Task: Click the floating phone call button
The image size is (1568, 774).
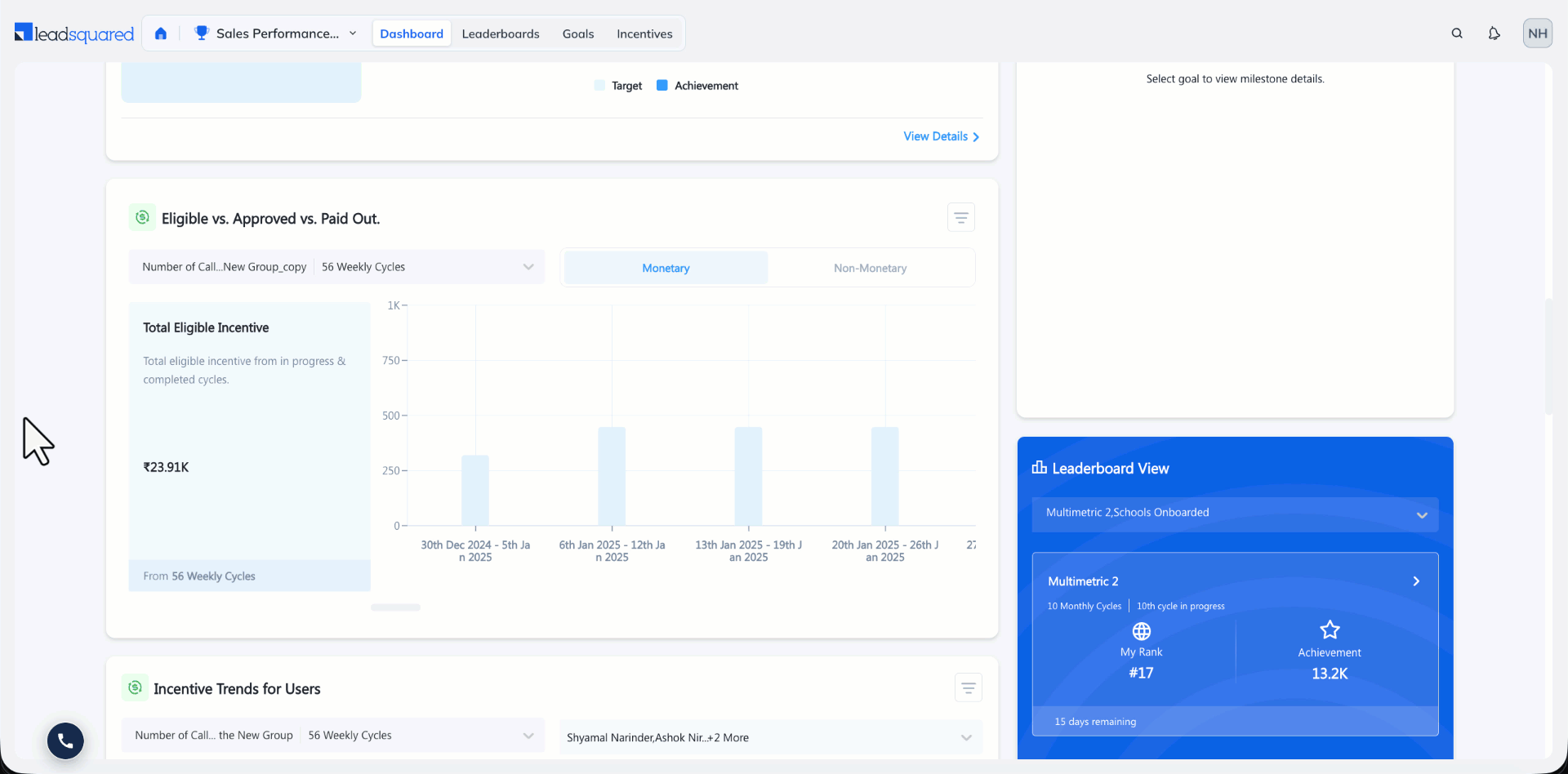Action: coord(65,741)
